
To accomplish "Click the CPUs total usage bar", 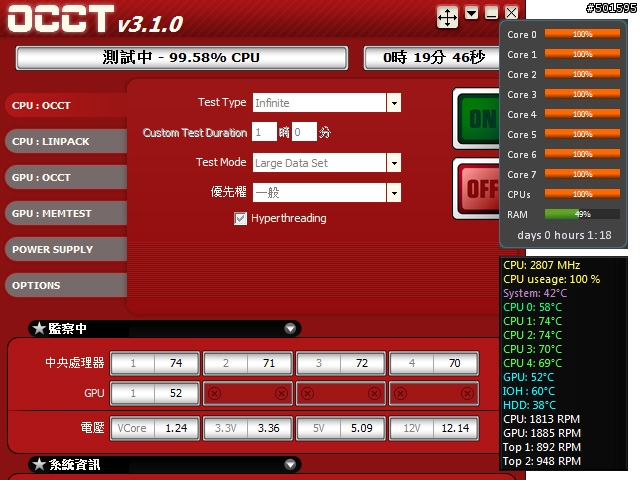I will [582, 194].
